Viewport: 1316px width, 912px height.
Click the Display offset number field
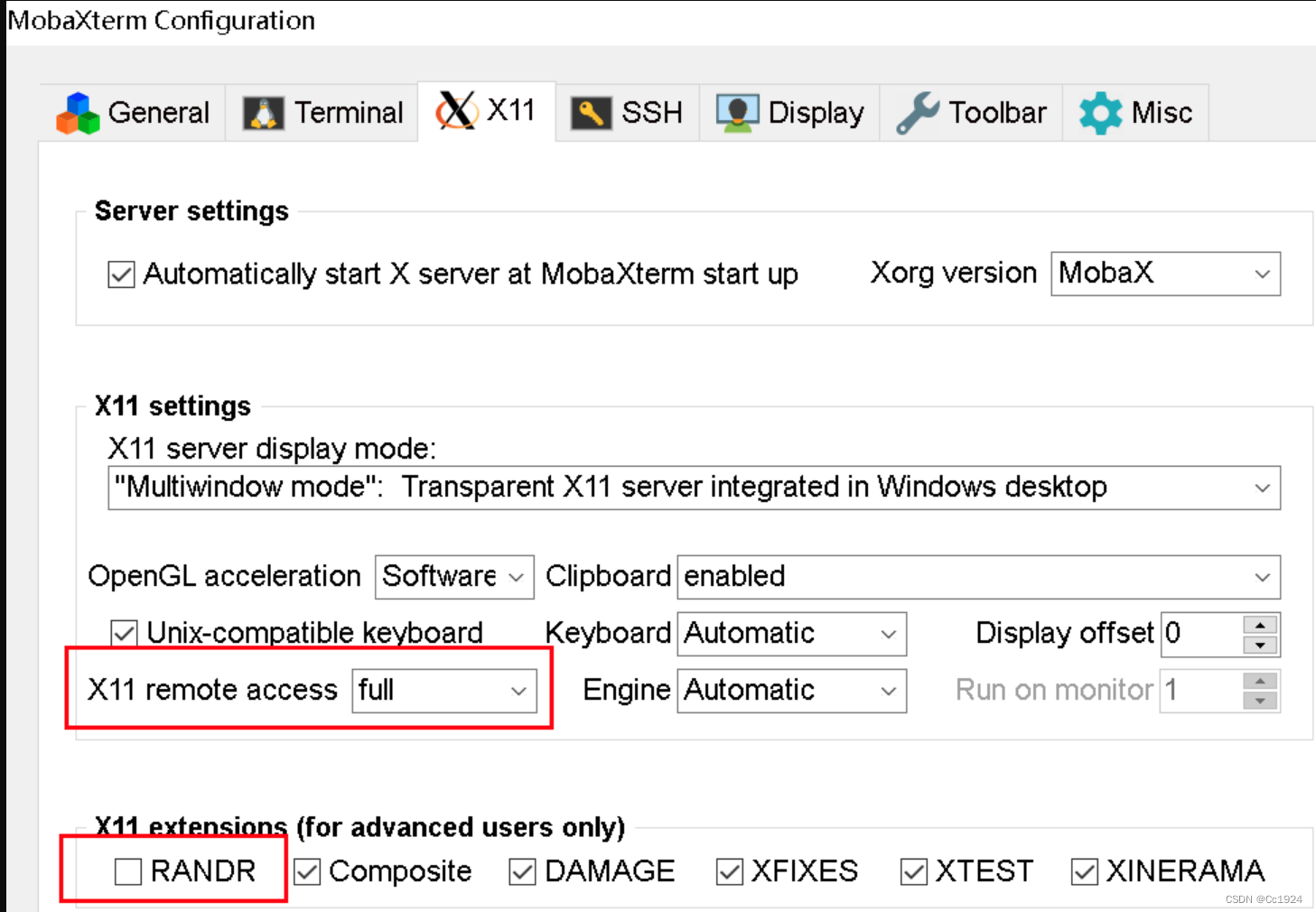[x=1201, y=634]
